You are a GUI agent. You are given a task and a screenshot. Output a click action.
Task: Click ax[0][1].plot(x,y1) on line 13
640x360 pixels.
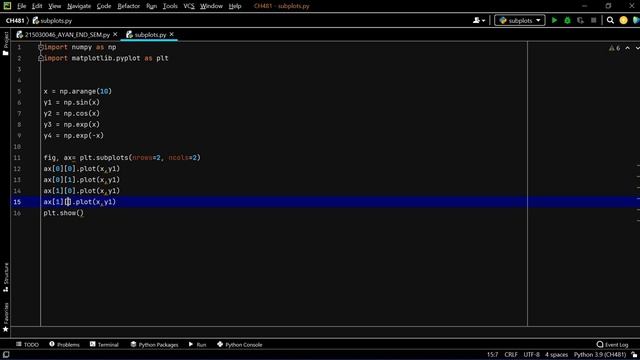(82, 180)
